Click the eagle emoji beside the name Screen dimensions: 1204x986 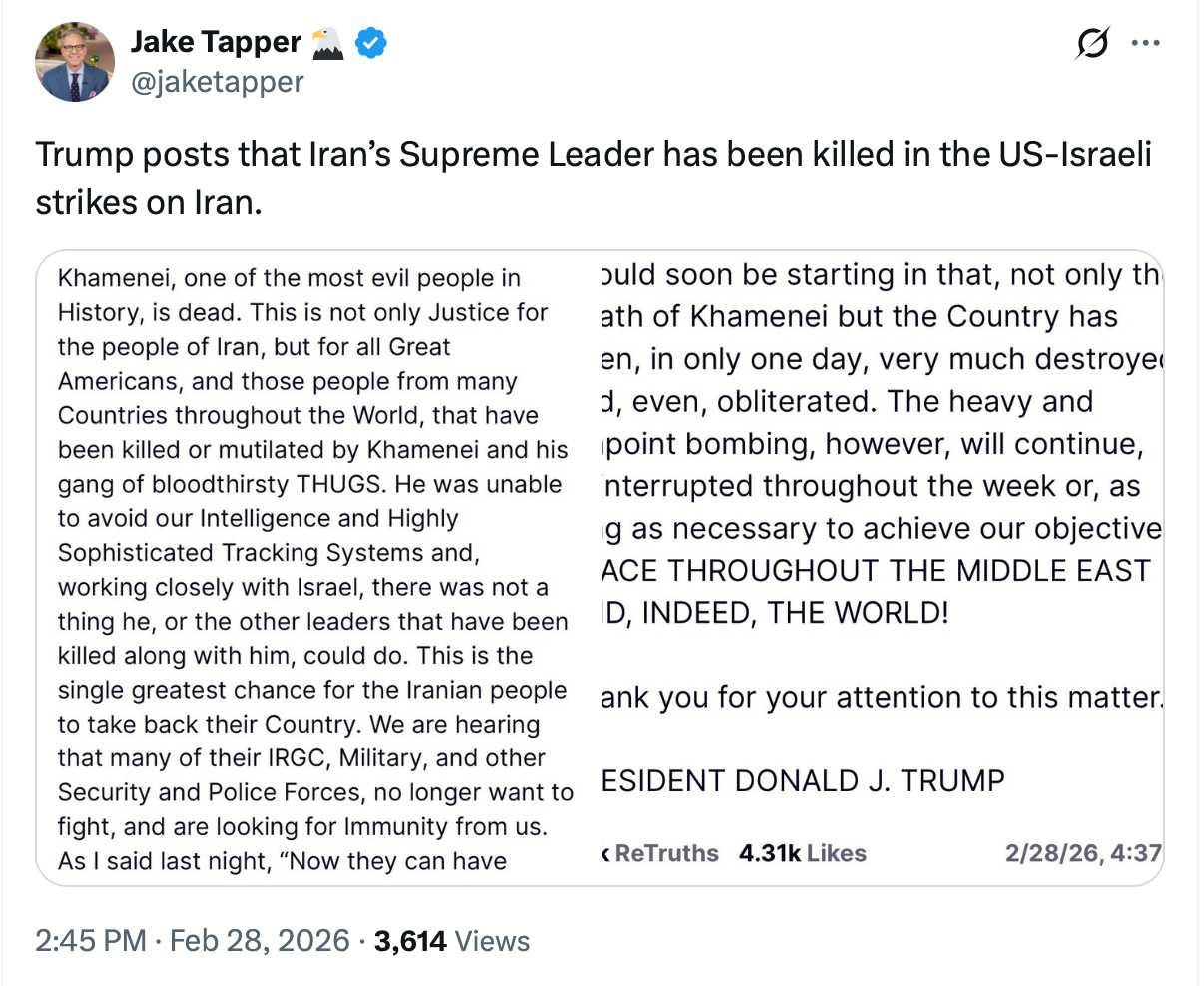coord(327,43)
